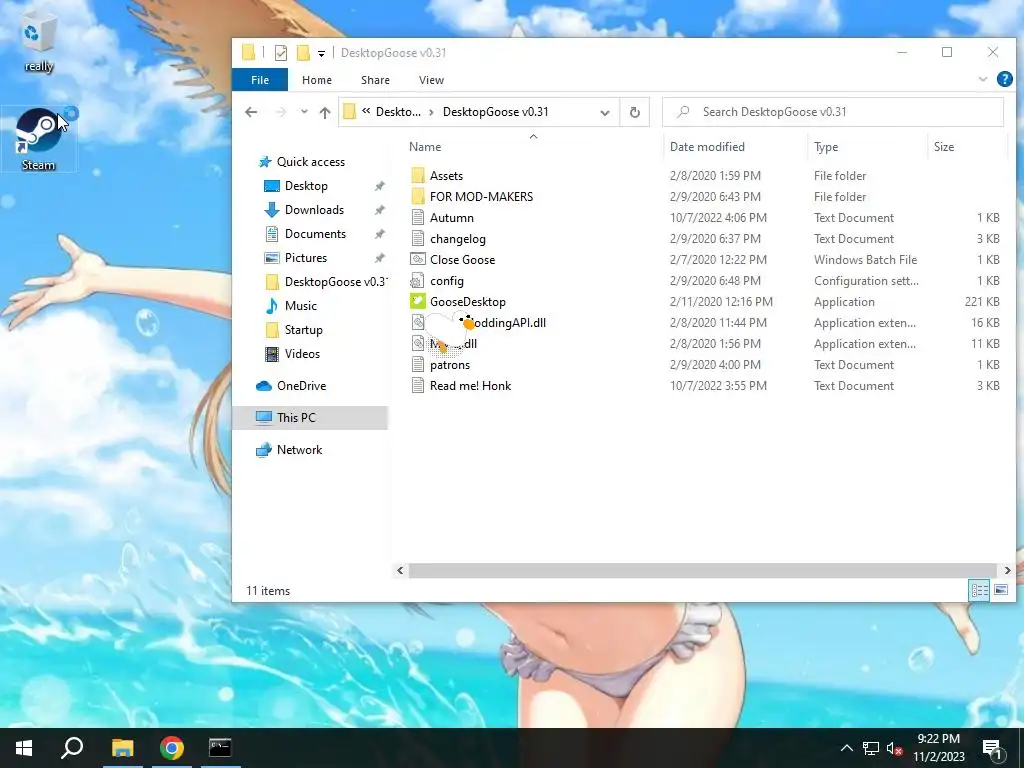Open Pictures in the navigation pane
Image resolution: width=1024 pixels, height=768 pixels.
point(306,258)
